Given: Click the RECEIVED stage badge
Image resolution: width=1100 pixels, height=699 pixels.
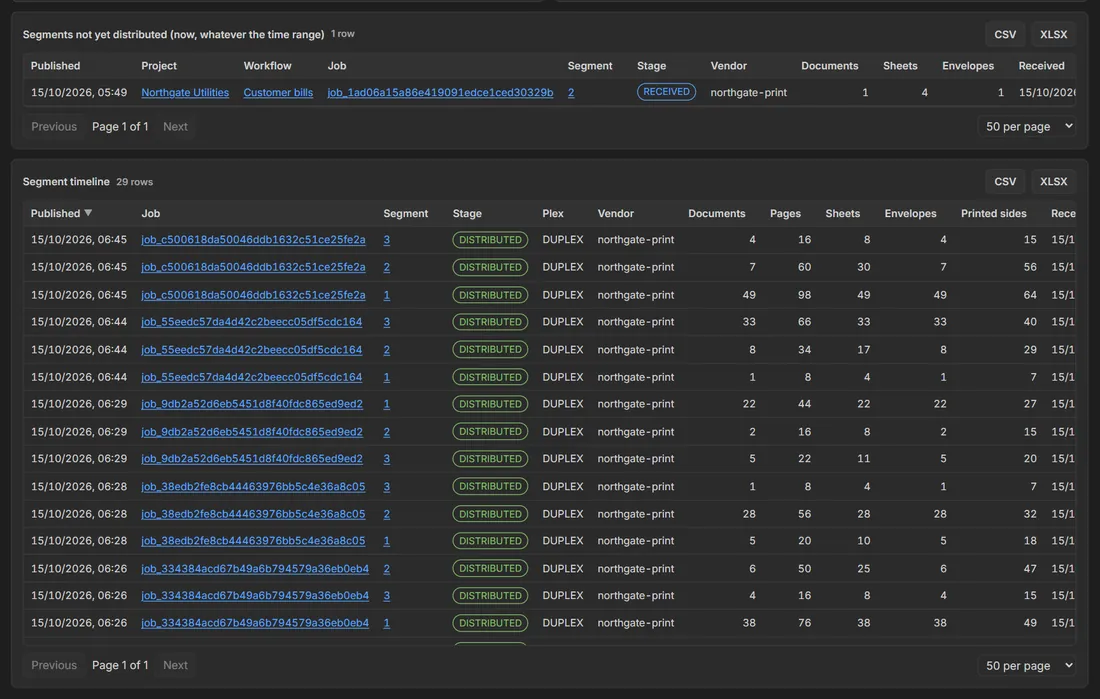Looking at the screenshot, I should (666, 92).
